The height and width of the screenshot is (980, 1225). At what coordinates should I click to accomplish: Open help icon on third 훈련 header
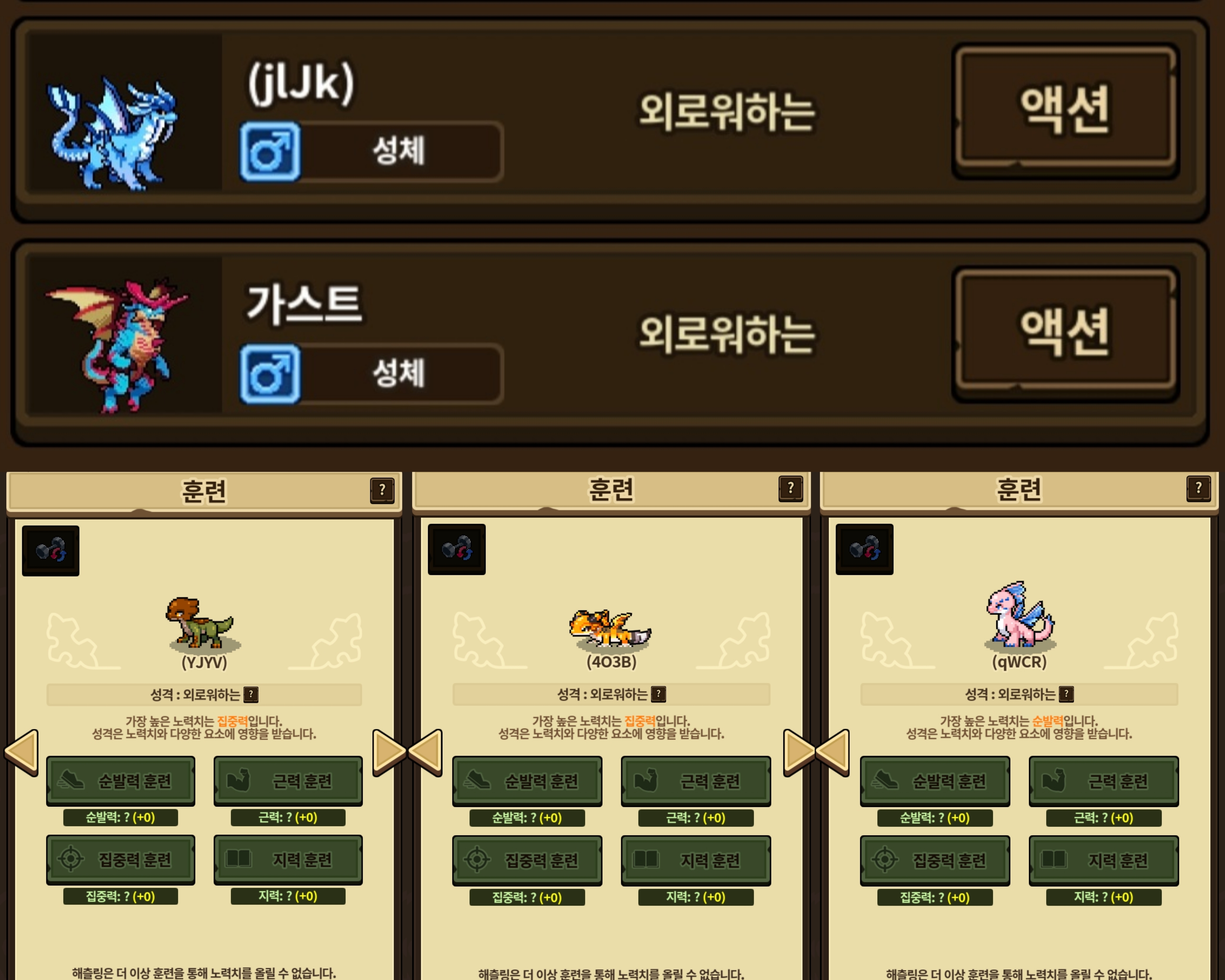tap(1198, 488)
